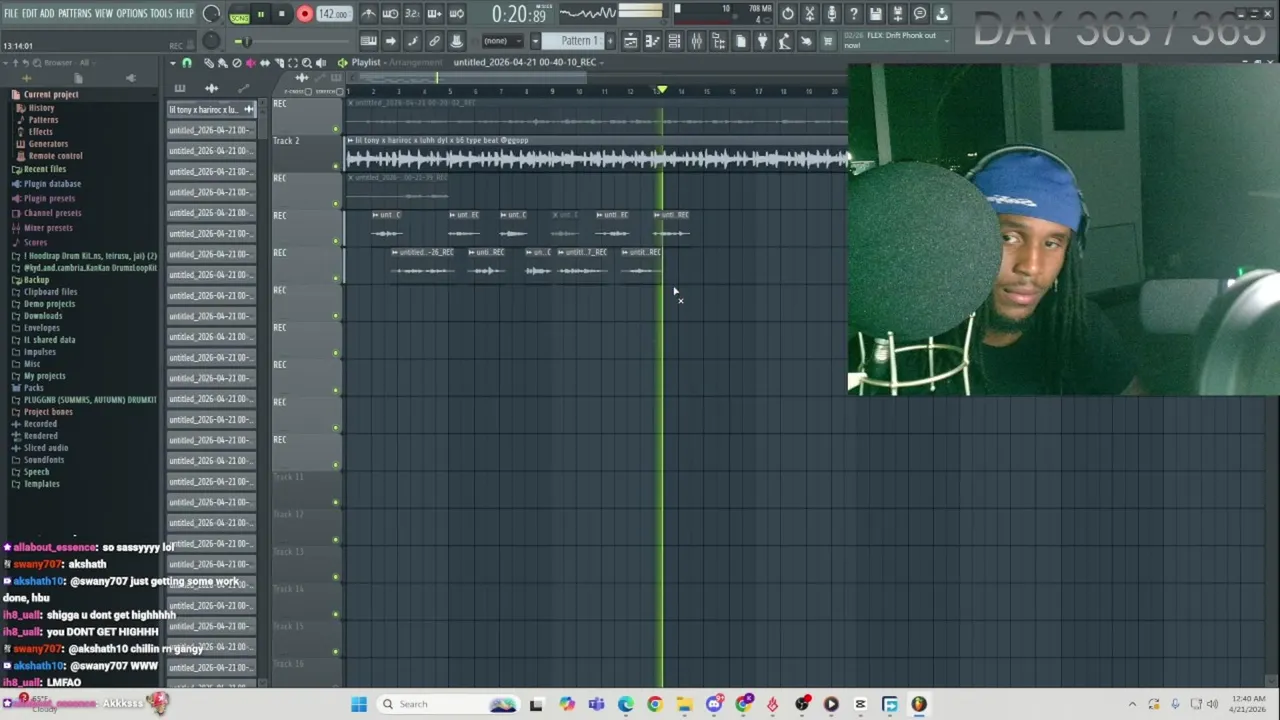The height and width of the screenshot is (720, 1280).
Task: Select the playlist paint brush tool
Action: 223,63
